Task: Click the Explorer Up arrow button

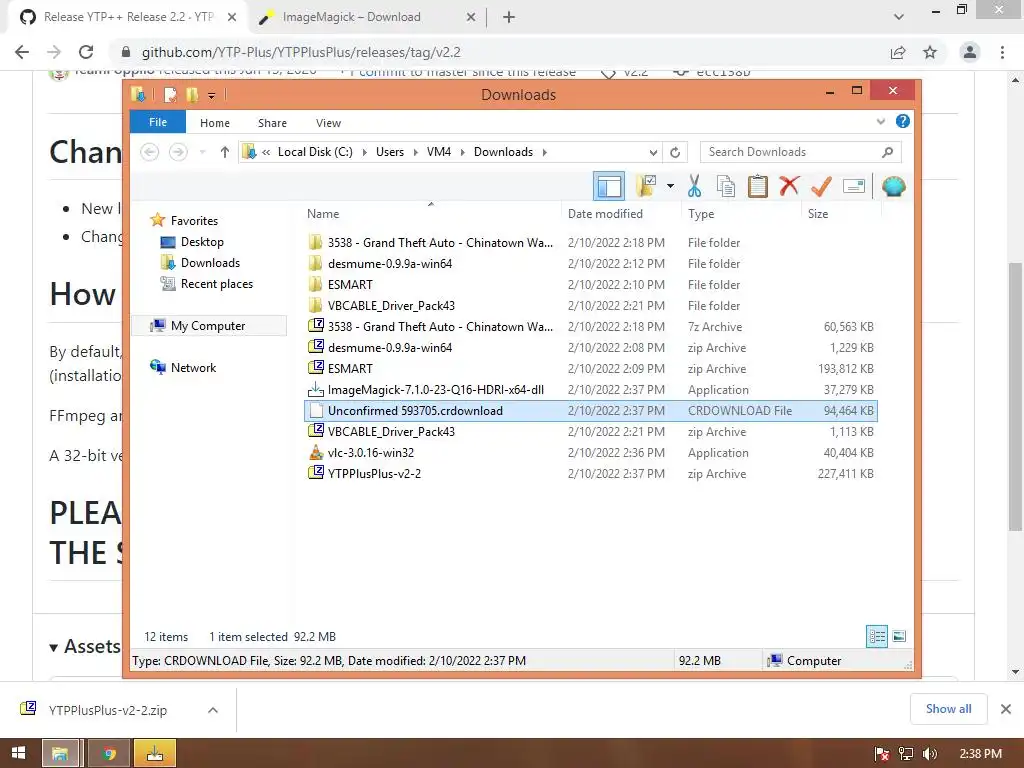Action: click(225, 152)
